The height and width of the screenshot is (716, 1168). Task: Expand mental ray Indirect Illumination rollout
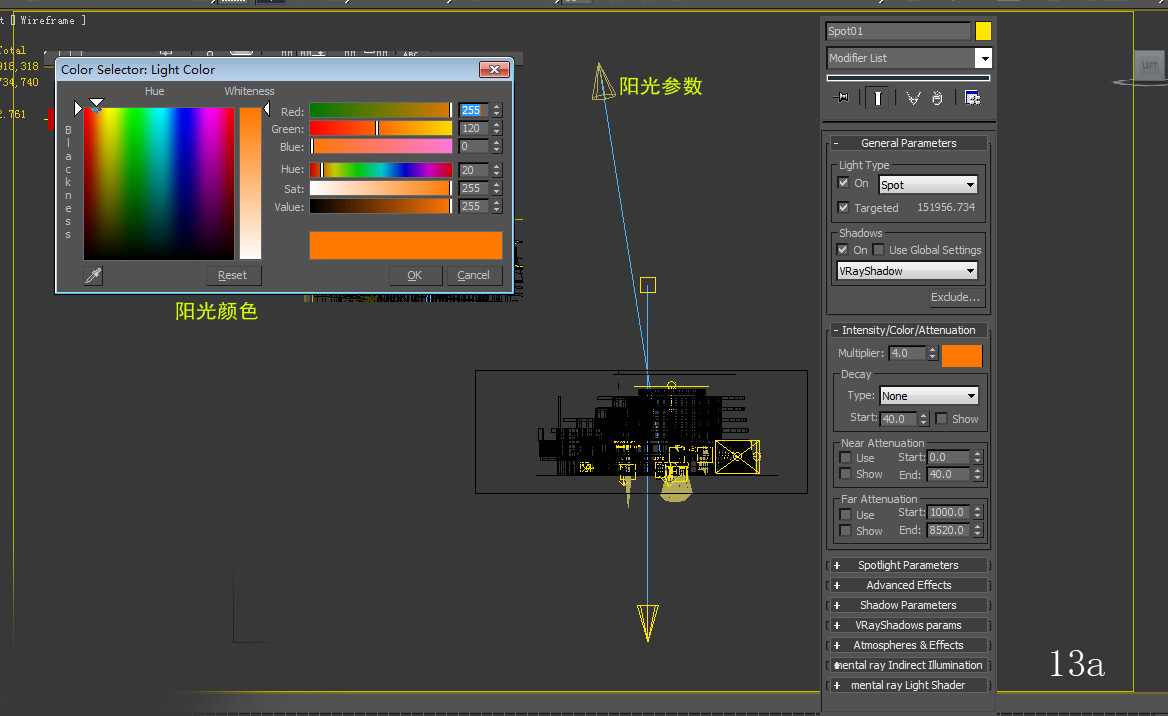[x=909, y=665]
